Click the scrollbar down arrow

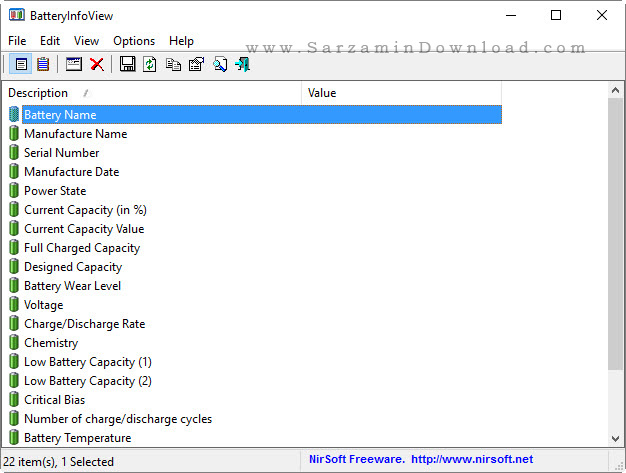(616, 438)
